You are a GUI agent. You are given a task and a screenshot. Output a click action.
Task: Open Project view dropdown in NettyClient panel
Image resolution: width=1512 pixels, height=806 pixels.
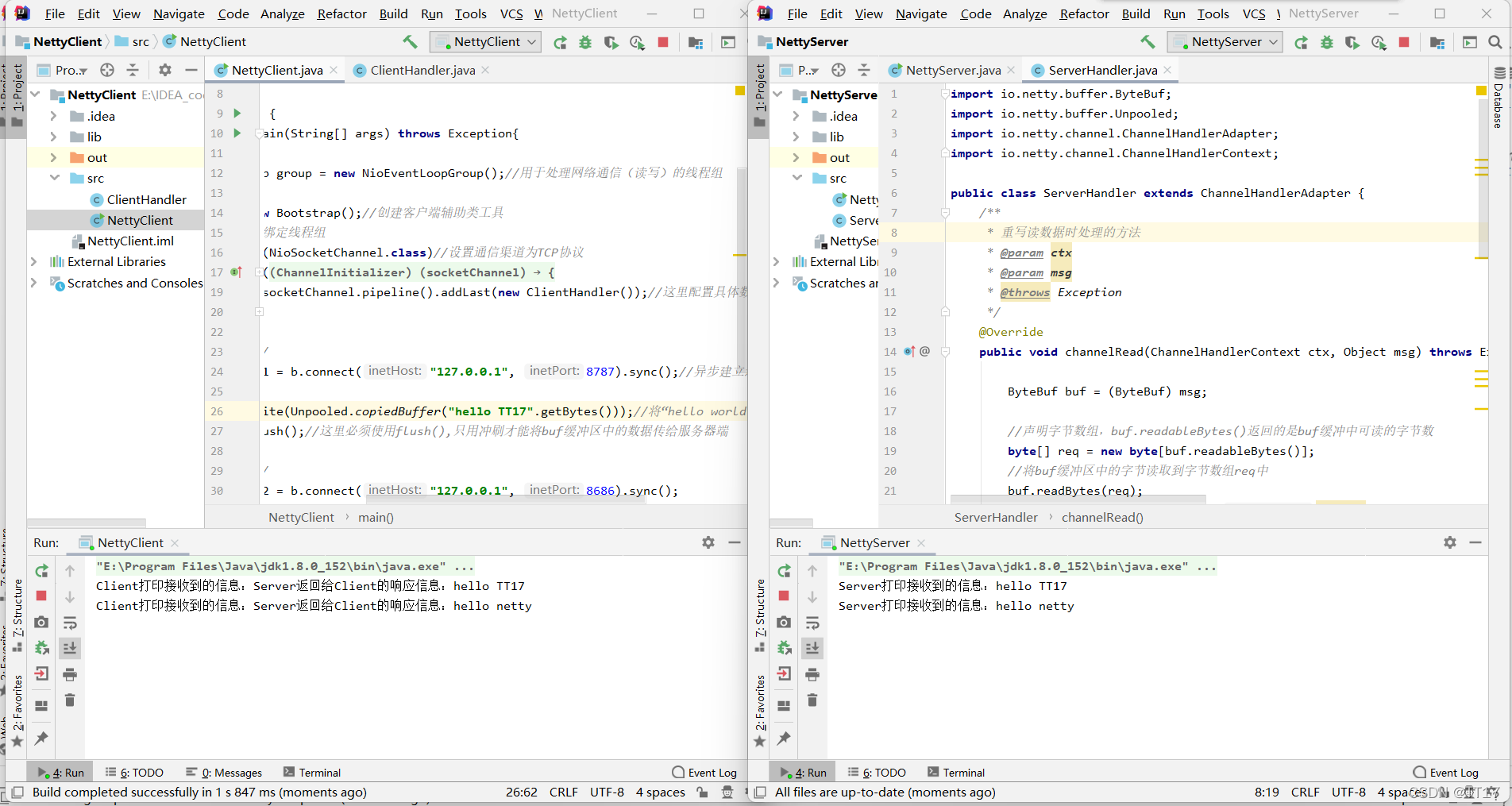click(x=63, y=70)
